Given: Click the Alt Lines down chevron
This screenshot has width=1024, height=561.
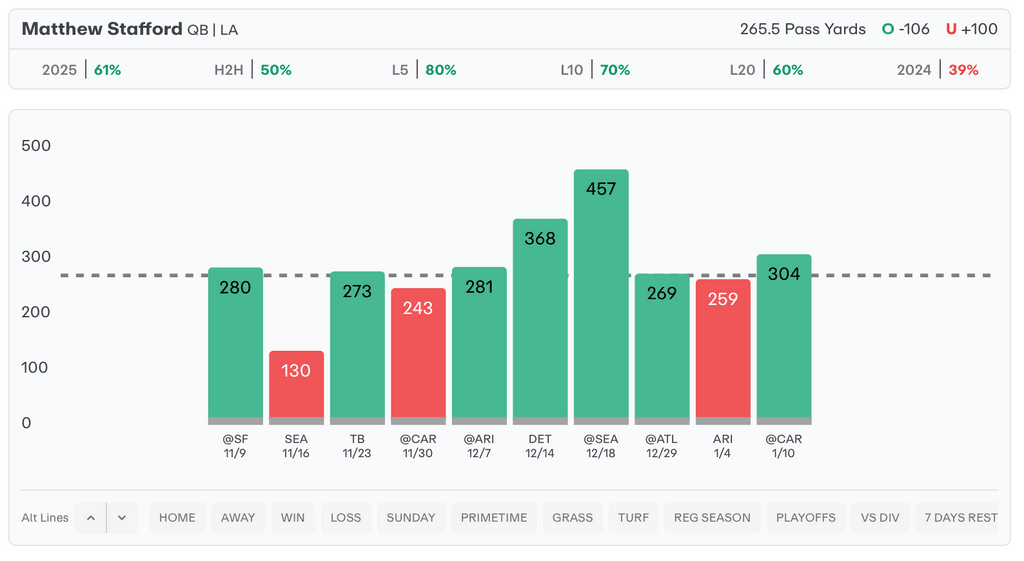Looking at the screenshot, I should 122,518.
